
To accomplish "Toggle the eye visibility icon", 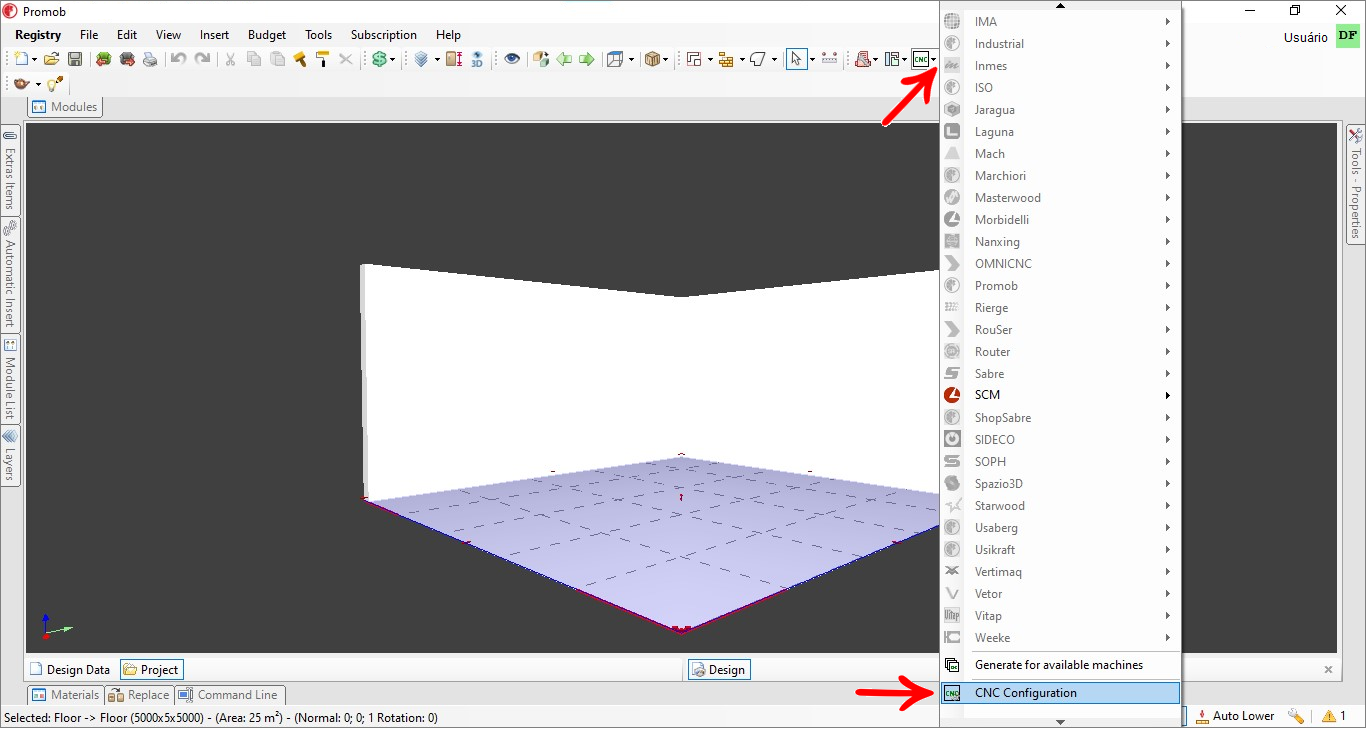I will click(512, 60).
